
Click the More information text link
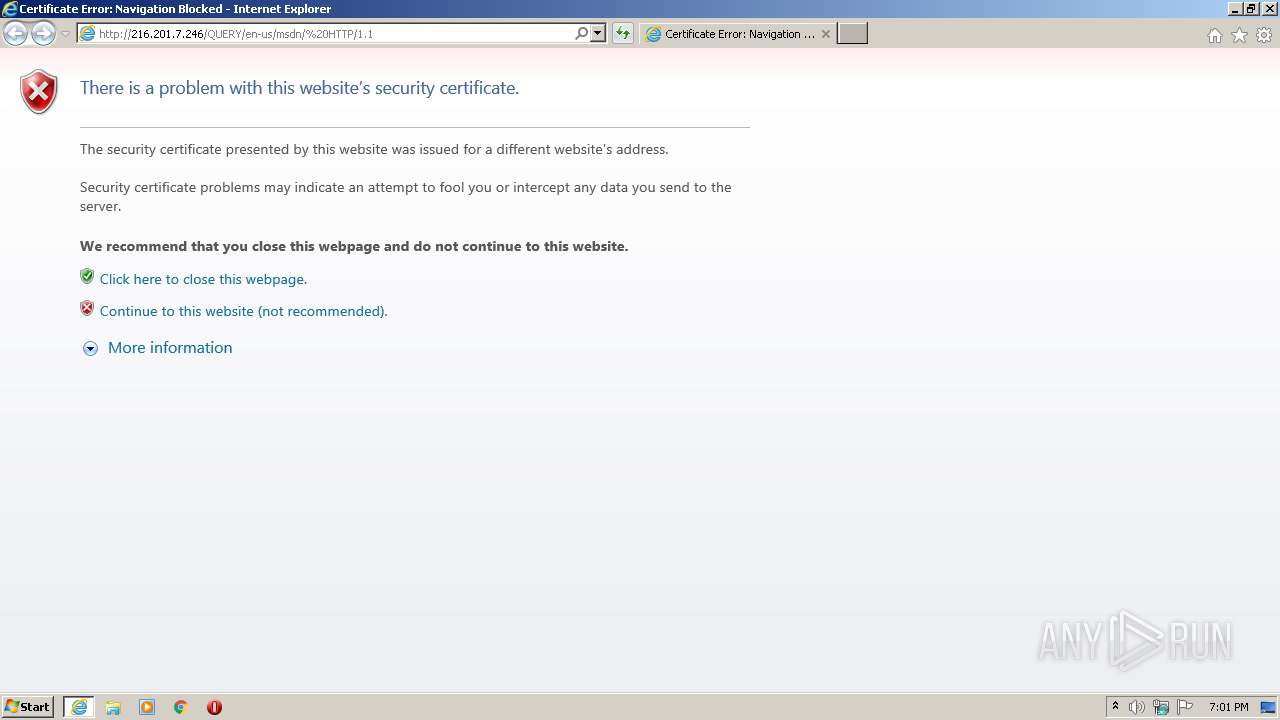pyautogui.click(x=170, y=348)
